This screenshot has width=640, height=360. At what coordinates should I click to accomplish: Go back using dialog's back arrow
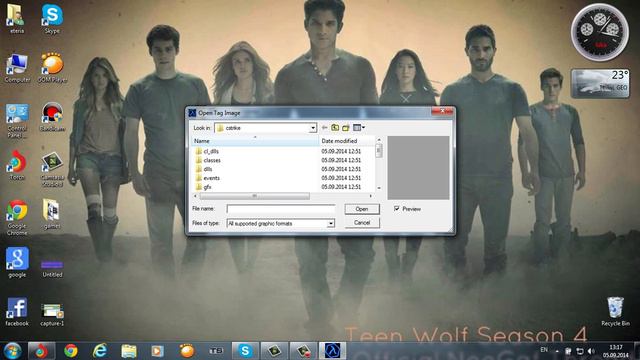[324, 128]
